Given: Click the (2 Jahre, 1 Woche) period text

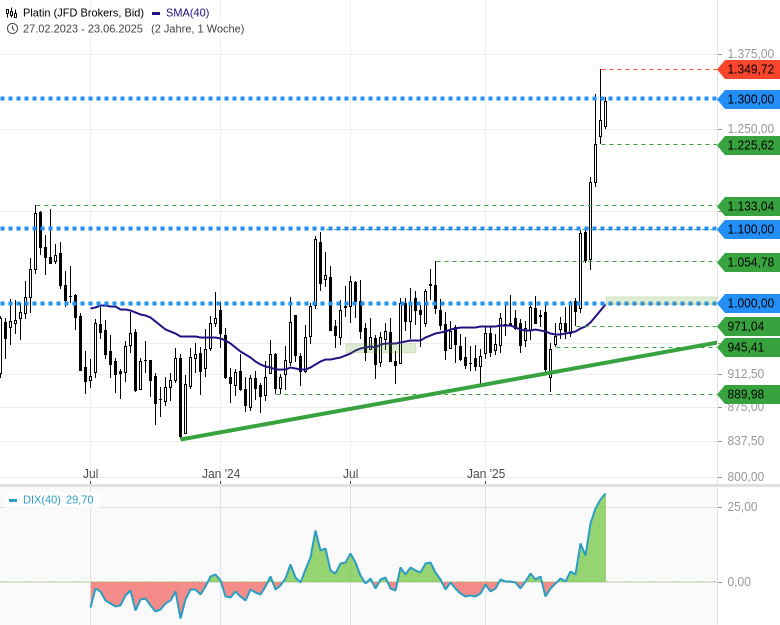Looking at the screenshot, I should (198, 29).
